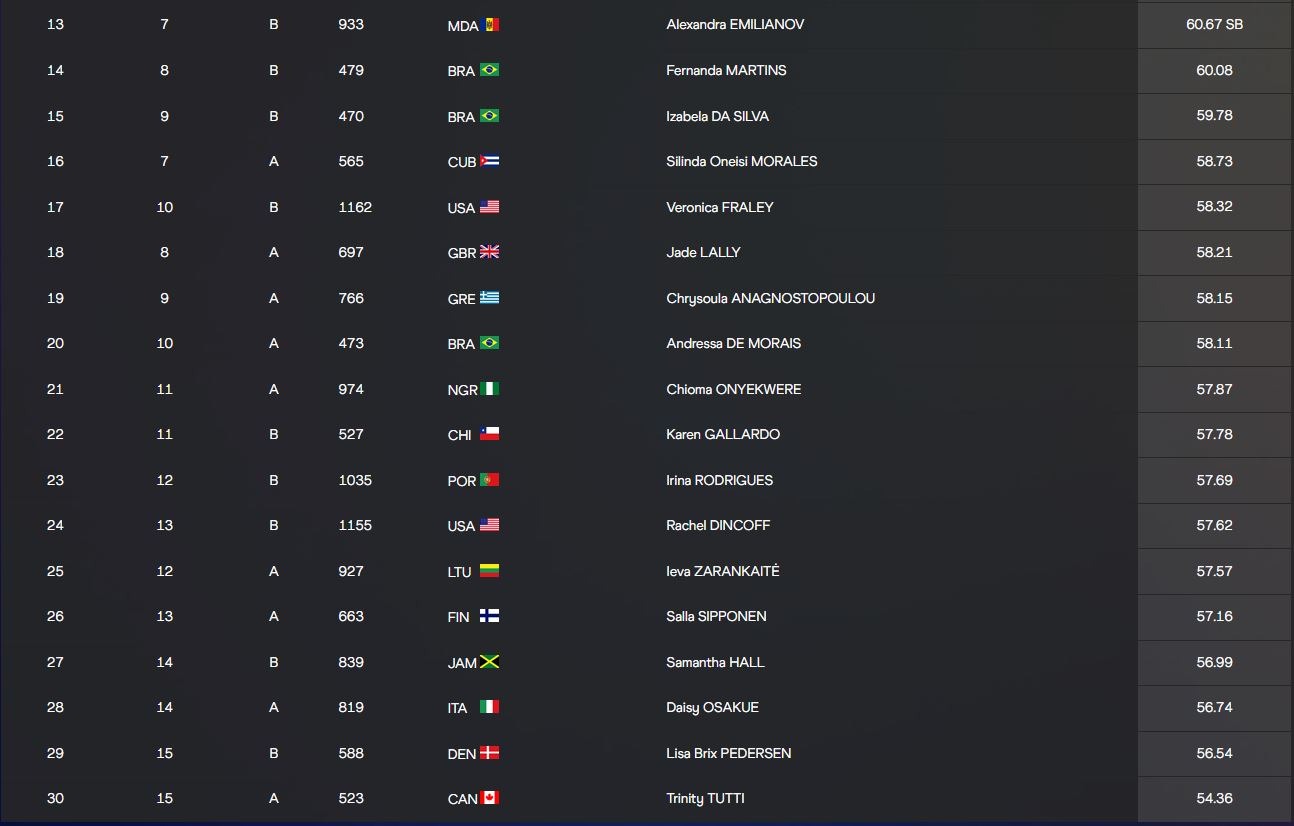Image resolution: width=1294 pixels, height=826 pixels.
Task: Select Chrysoula ANAGNOSTOPOULOU name link
Action: tap(770, 298)
